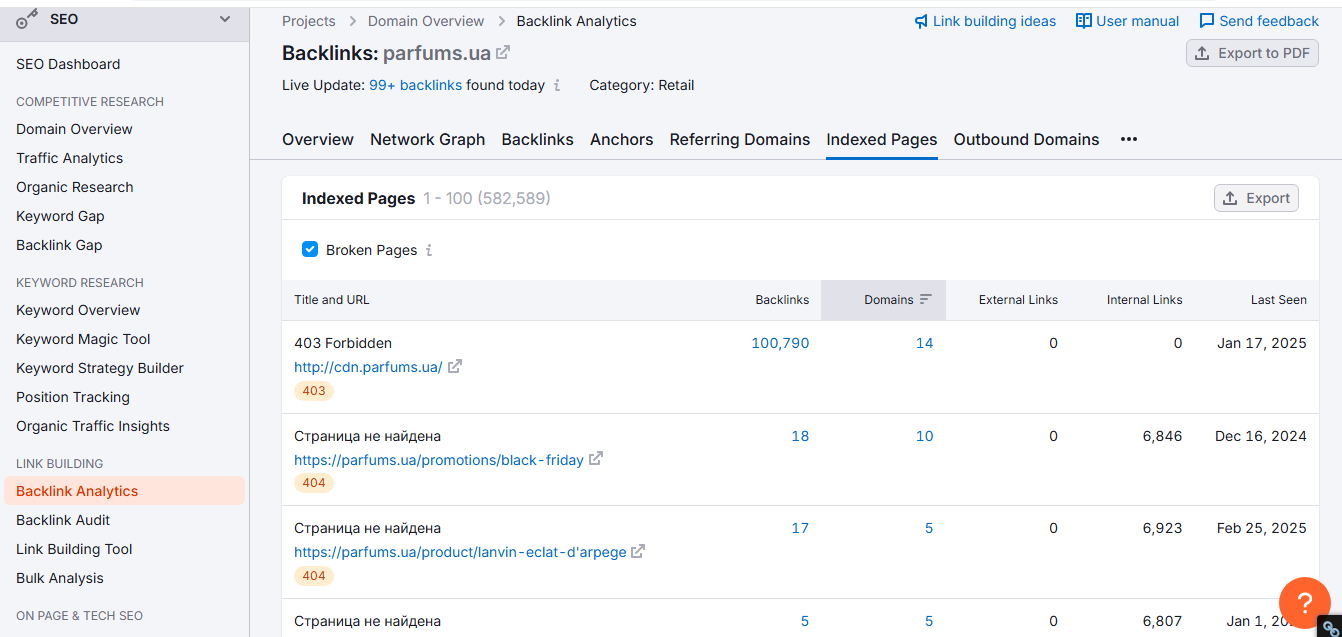
Task: Open Domain Overview in sidebar
Action: pyautogui.click(x=74, y=129)
